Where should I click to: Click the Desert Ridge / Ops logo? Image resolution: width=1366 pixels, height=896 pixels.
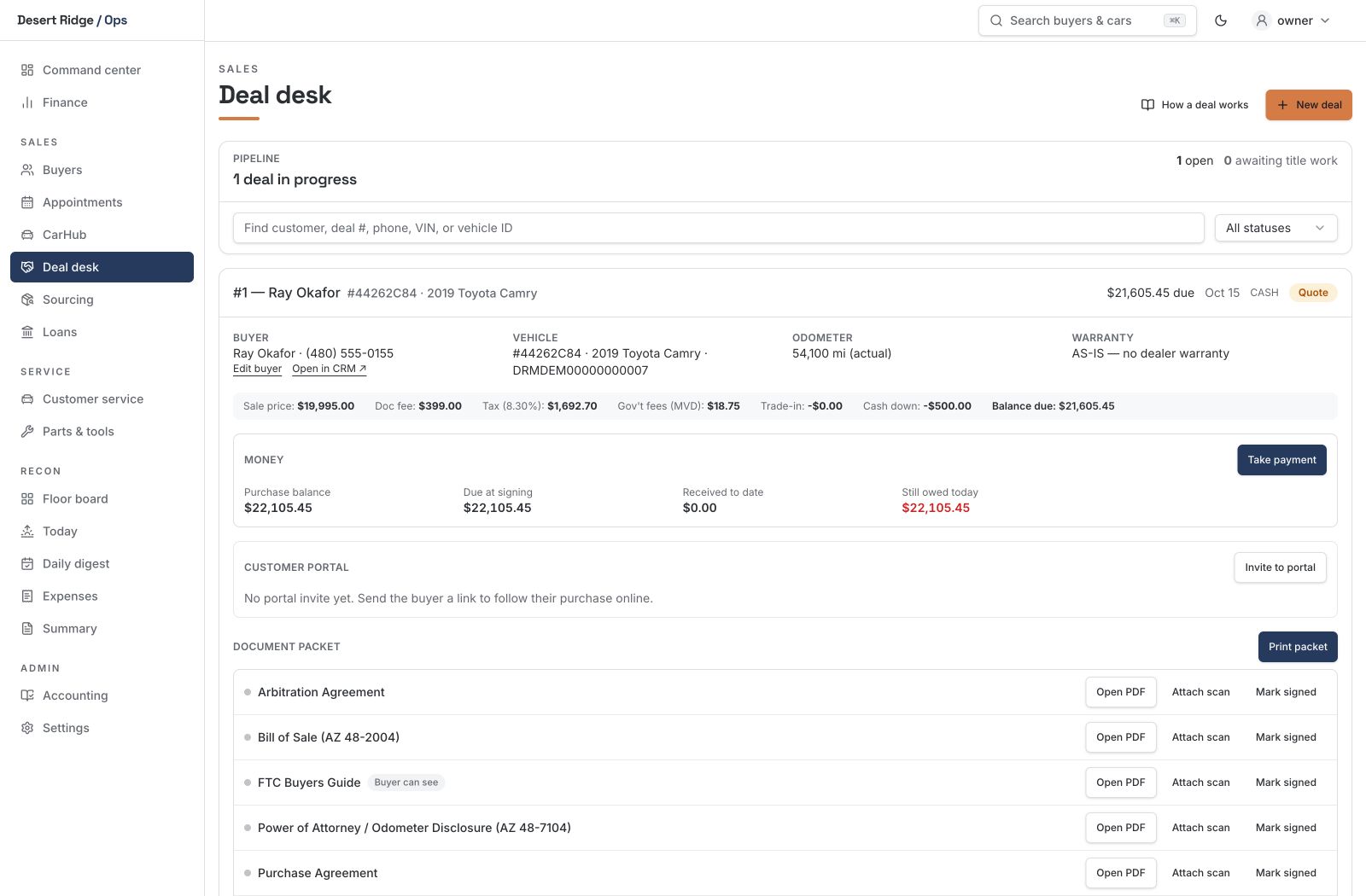tap(73, 20)
